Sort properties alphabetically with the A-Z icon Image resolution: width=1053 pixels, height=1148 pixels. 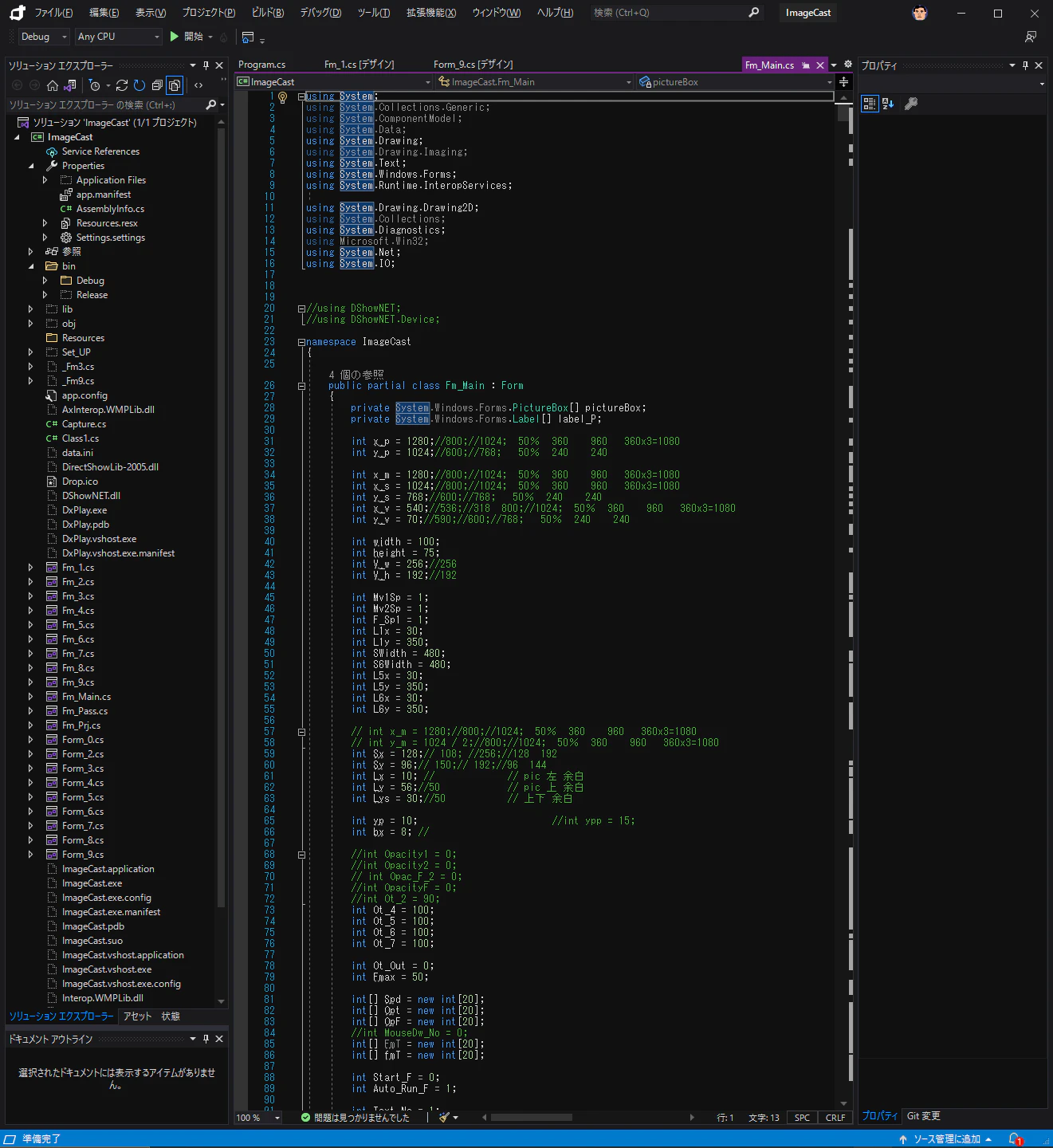click(888, 104)
